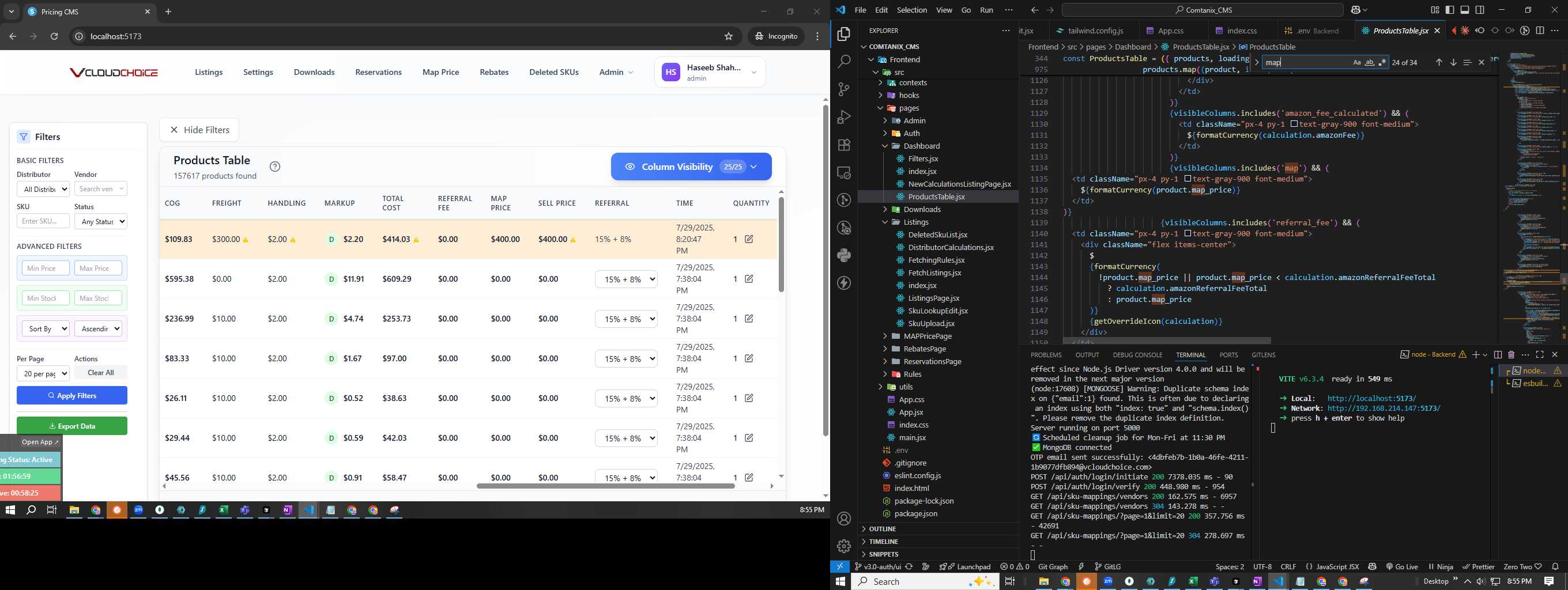
Task: Open the Python extension view in VS Code
Action: point(845,255)
